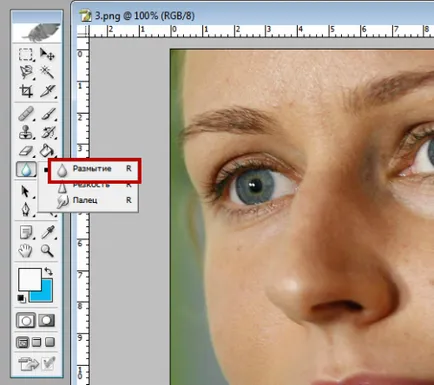Select the Zoom magnifier tool
This screenshot has width=434, height=385.
[47, 251]
